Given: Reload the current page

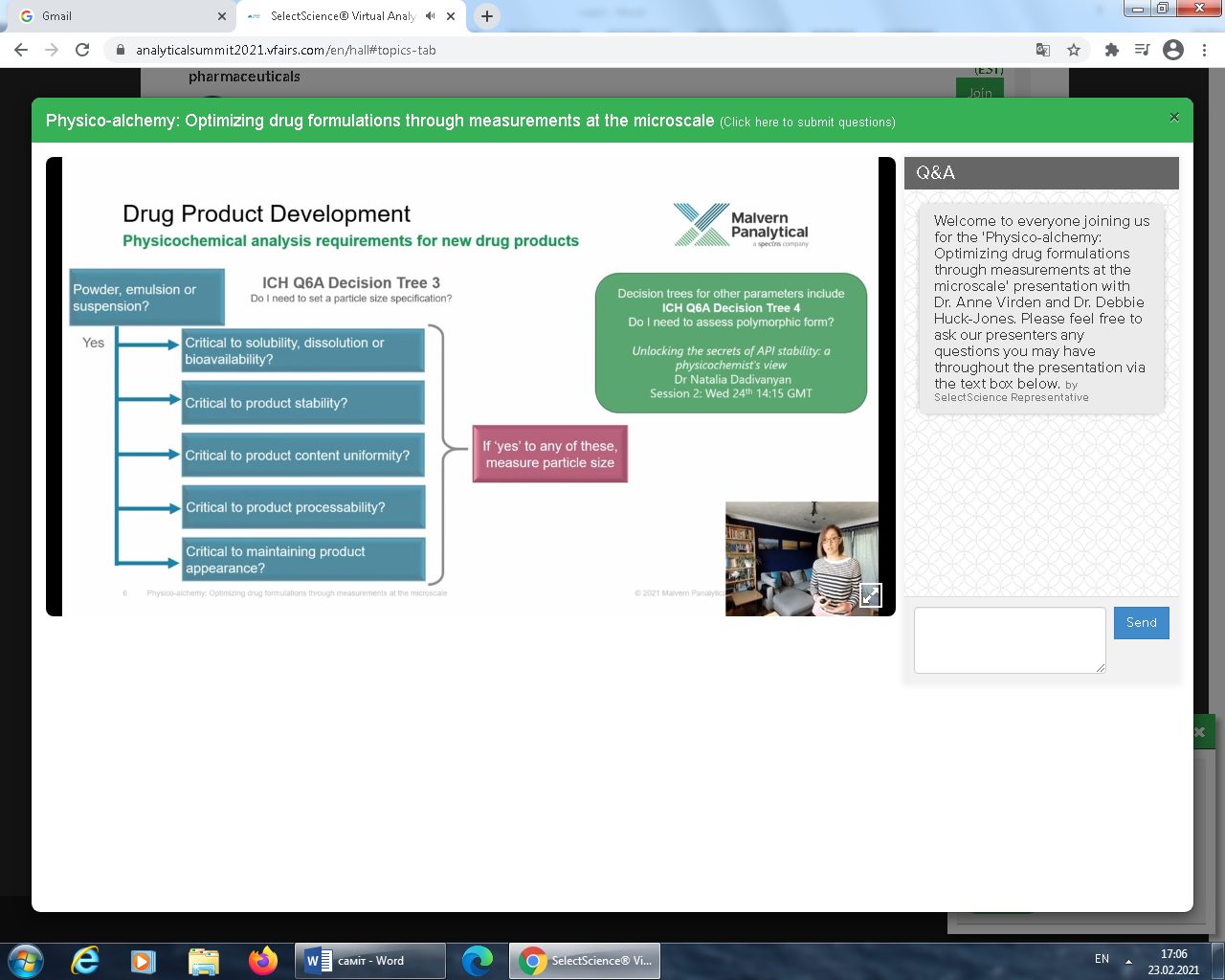Looking at the screenshot, I should point(82,50).
